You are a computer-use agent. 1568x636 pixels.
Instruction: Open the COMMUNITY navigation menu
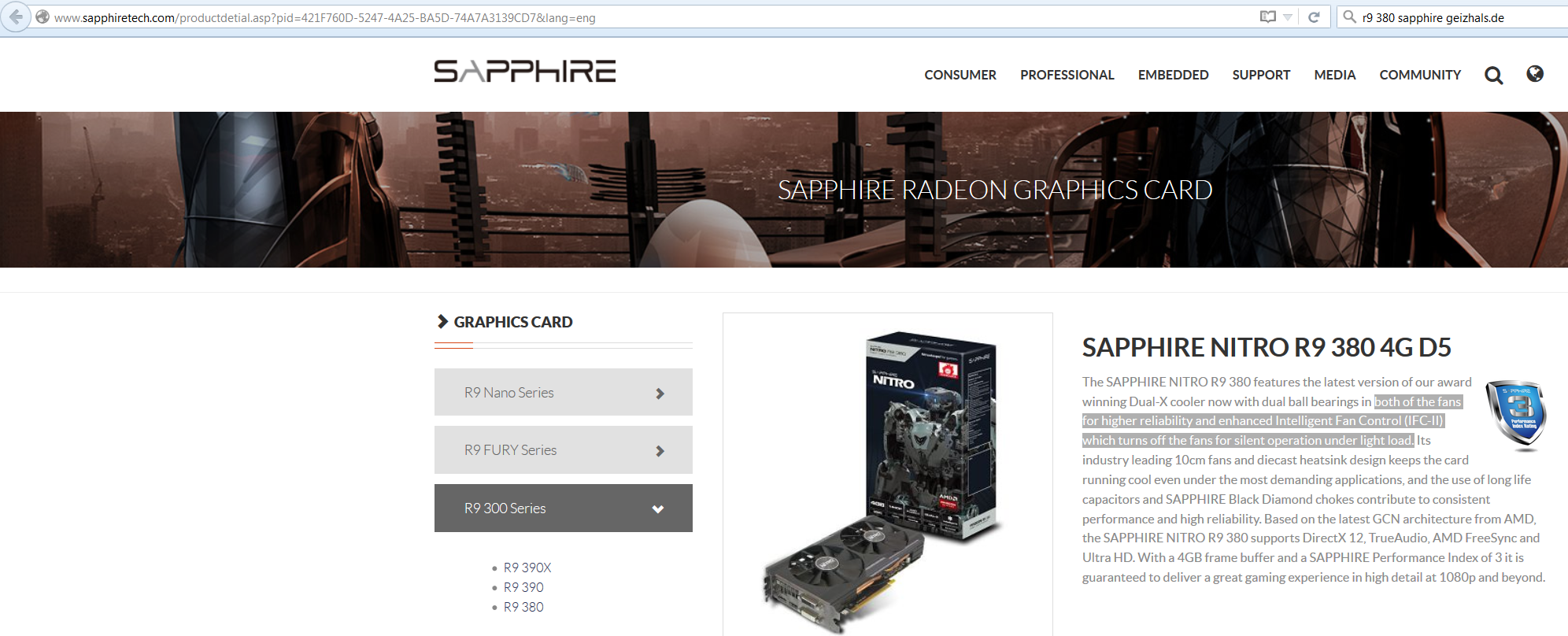coord(1421,75)
